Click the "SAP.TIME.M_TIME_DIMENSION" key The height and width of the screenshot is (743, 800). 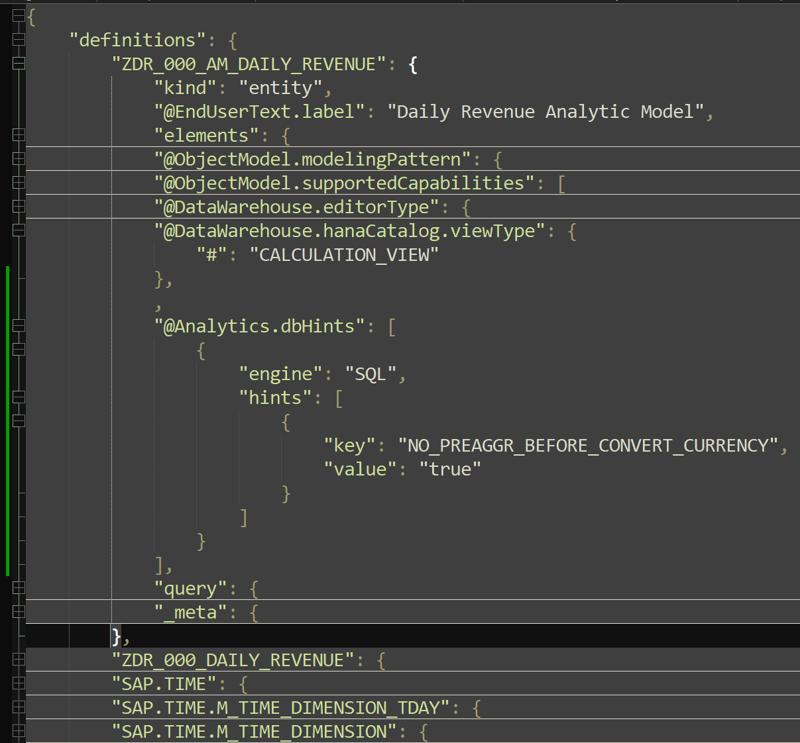tap(254, 731)
